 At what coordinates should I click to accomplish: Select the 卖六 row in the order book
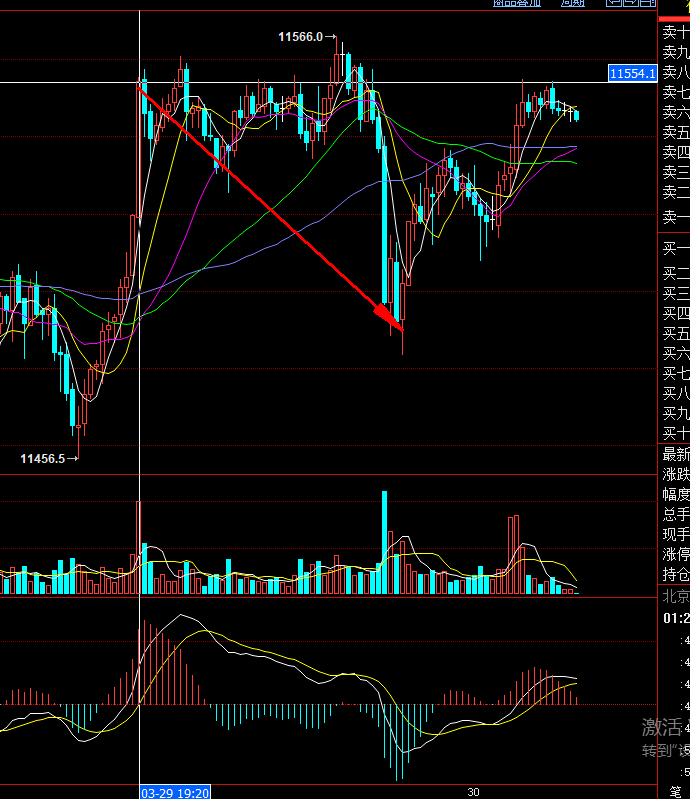(676, 112)
